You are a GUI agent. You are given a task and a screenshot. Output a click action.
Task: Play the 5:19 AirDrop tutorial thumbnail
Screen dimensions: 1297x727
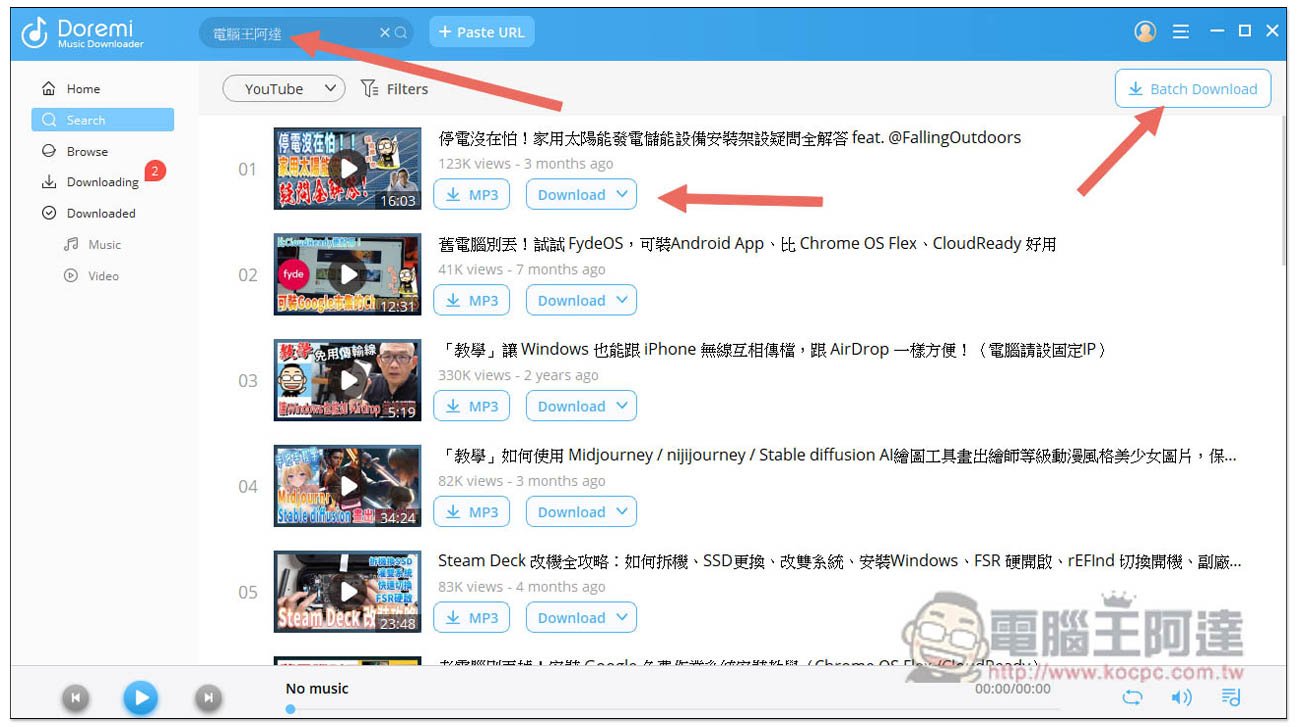(348, 380)
